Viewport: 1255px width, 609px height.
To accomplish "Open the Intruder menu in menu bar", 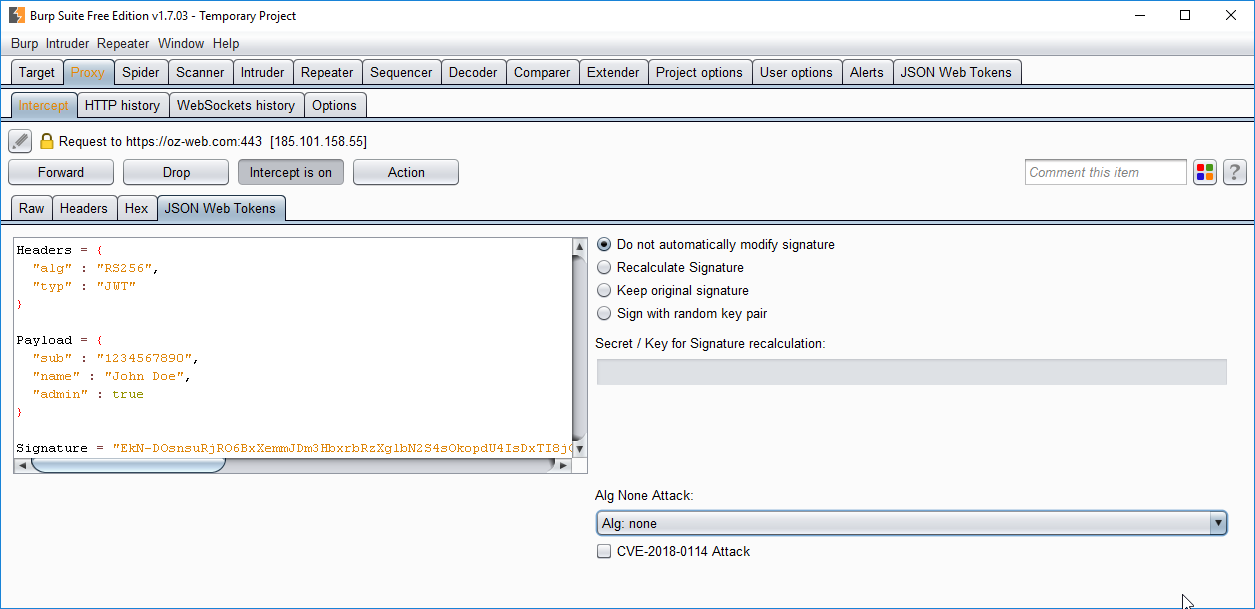I will 68,43.
